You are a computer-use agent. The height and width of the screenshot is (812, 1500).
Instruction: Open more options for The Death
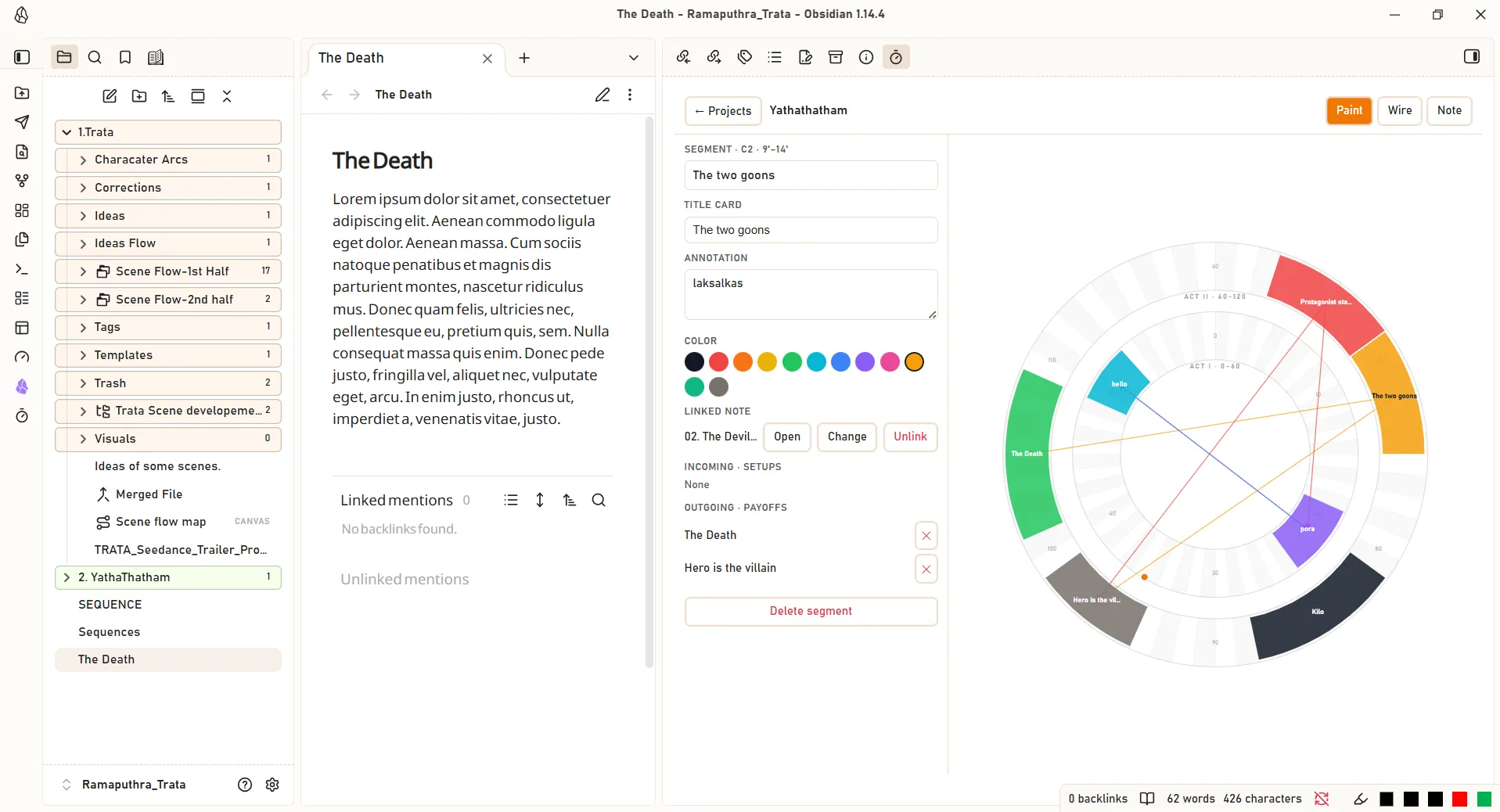(x=630, y=95)
